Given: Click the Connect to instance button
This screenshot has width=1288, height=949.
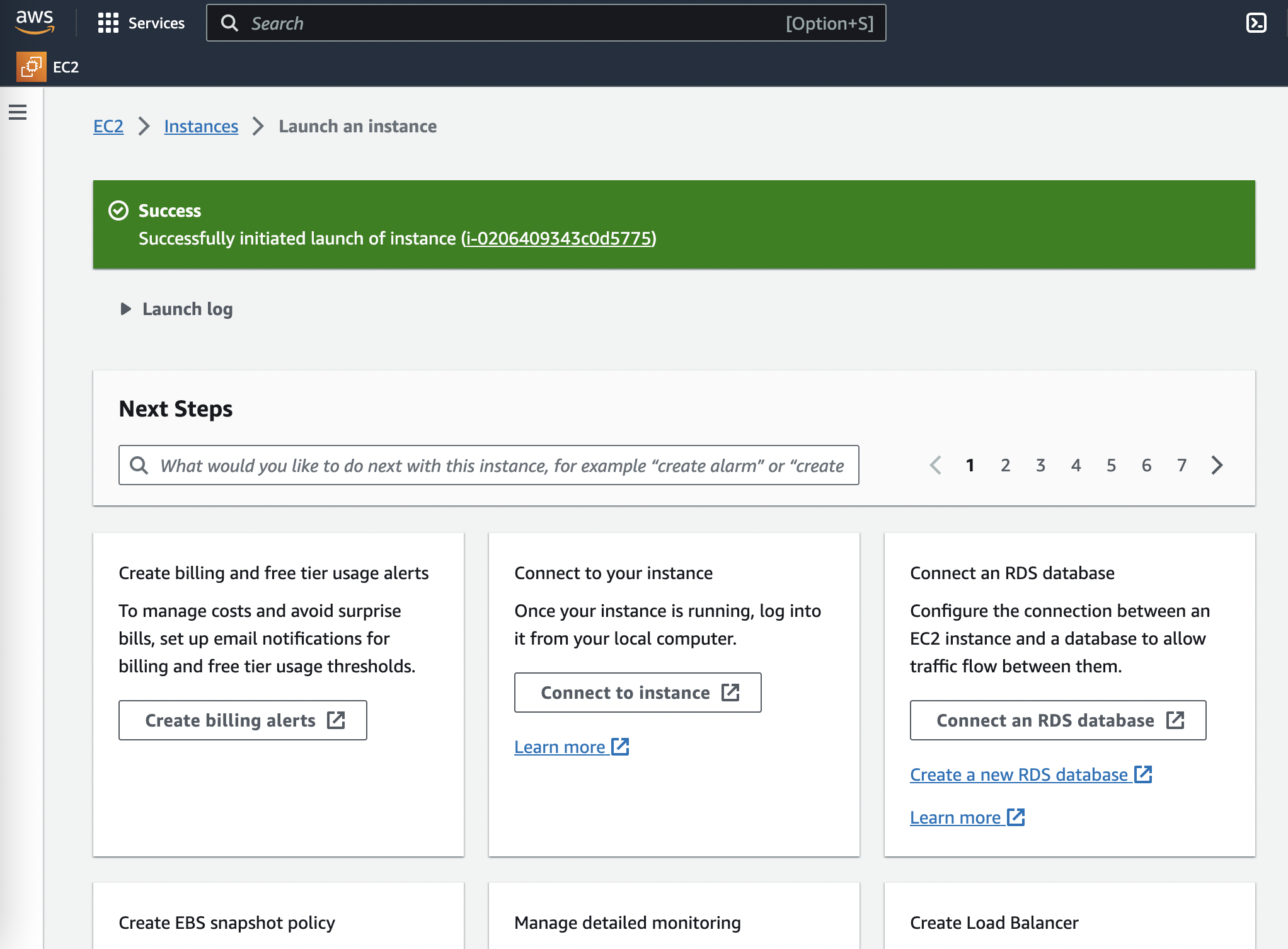Looking at the screenshot, I should (x=638, y=693).
